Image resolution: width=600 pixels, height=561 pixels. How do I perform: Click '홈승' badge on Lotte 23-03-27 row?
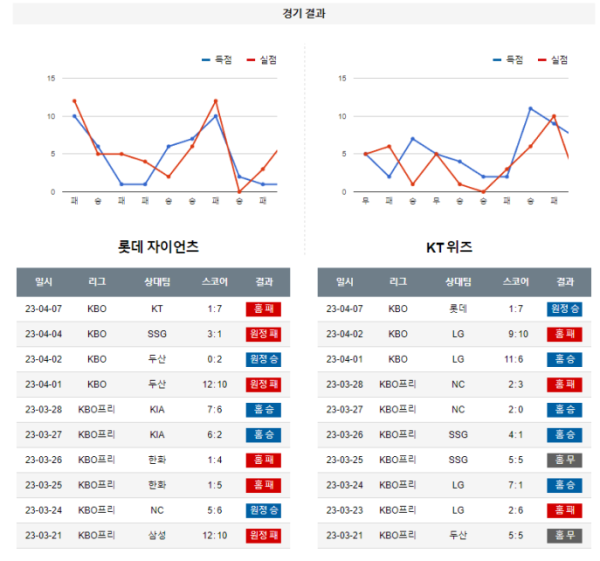tap(263, 435)
